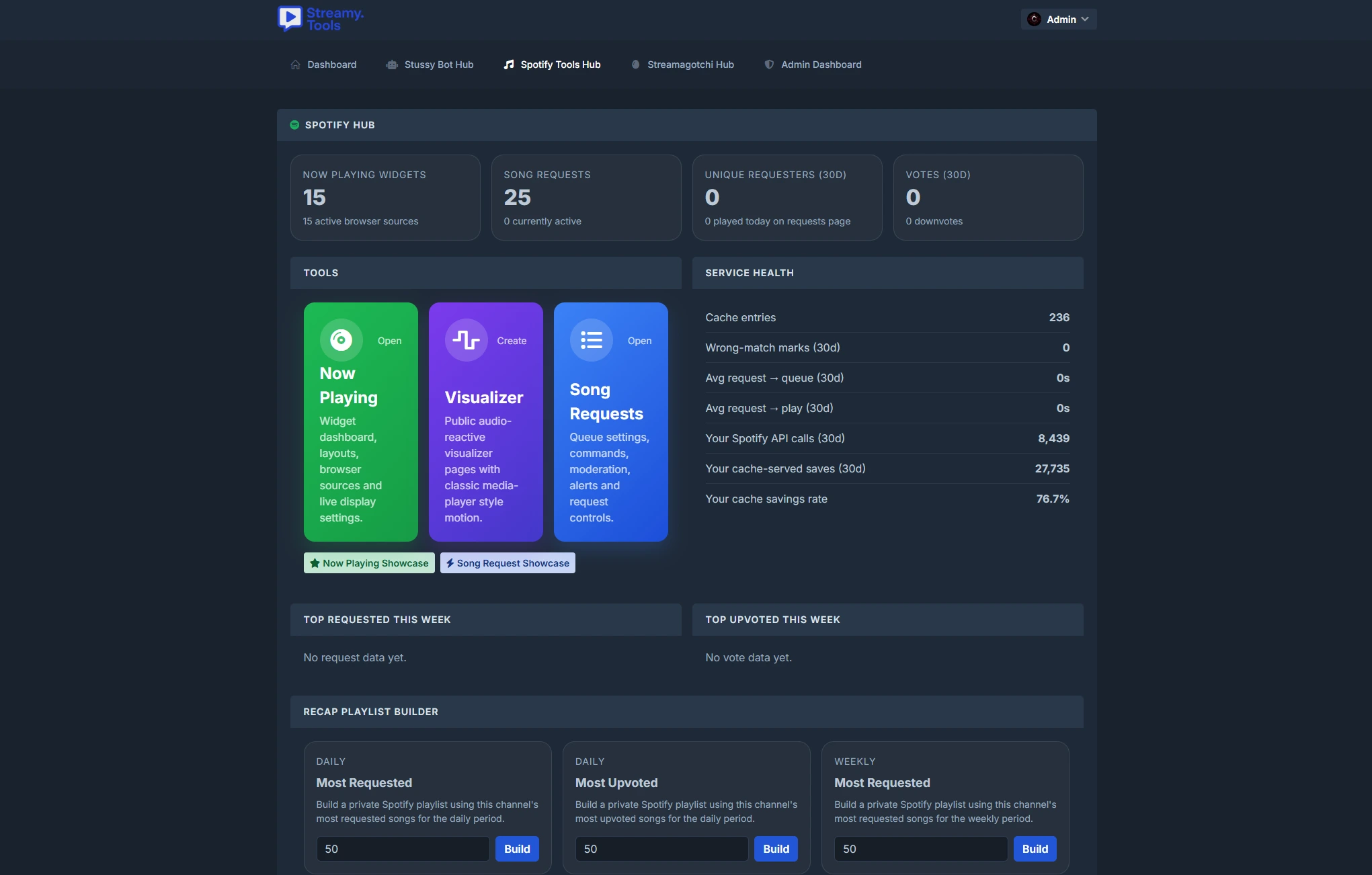The width and height of the screenshot is (1372, 875).
Task: Click the Admin Dashboard shield icon
Action: 769,65
